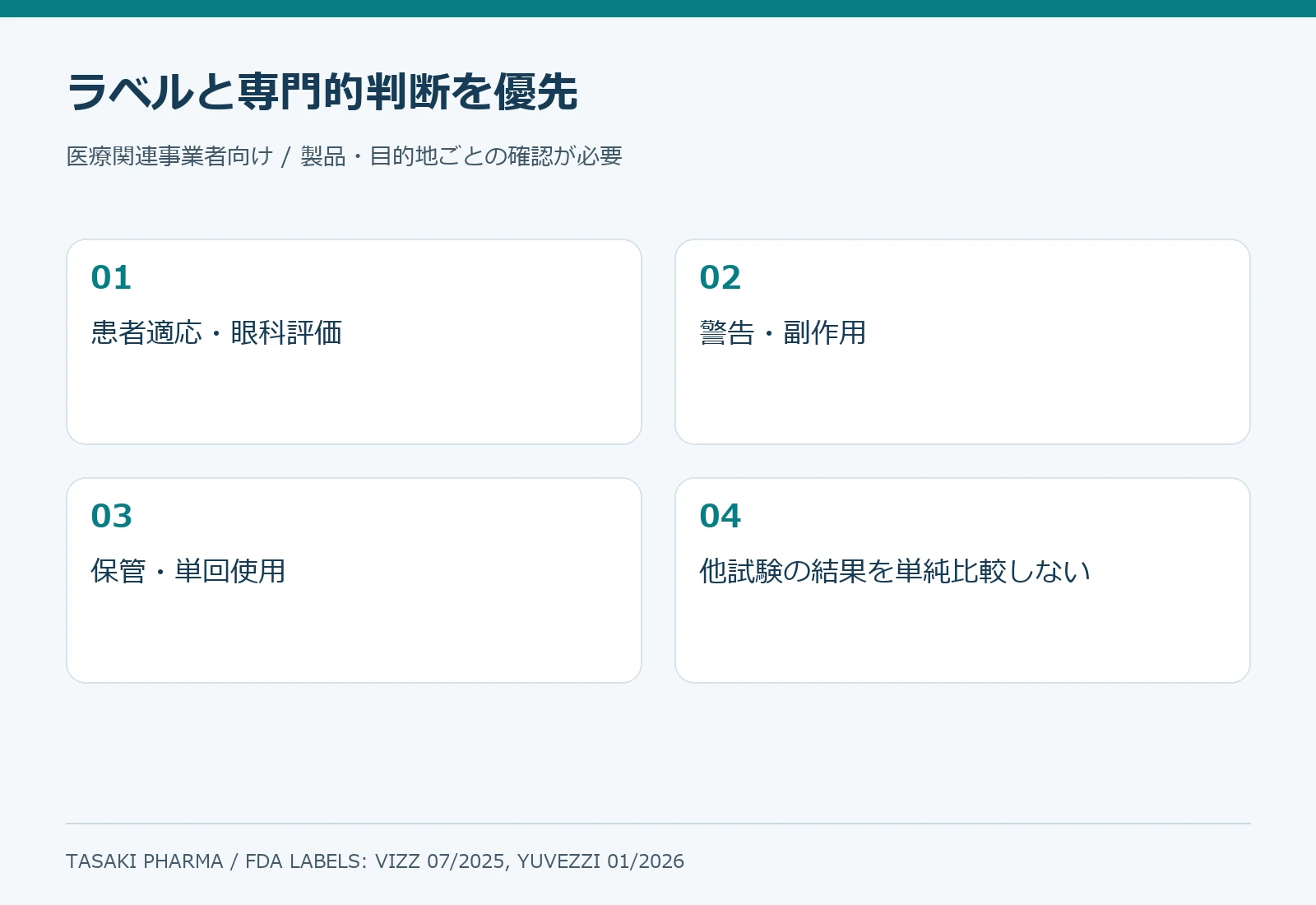1316x905 pixels.
Task: Click the footer TASAKI PHARMA / FDA LABELS text
Action: pyautogui.click(x=375, y=861)
